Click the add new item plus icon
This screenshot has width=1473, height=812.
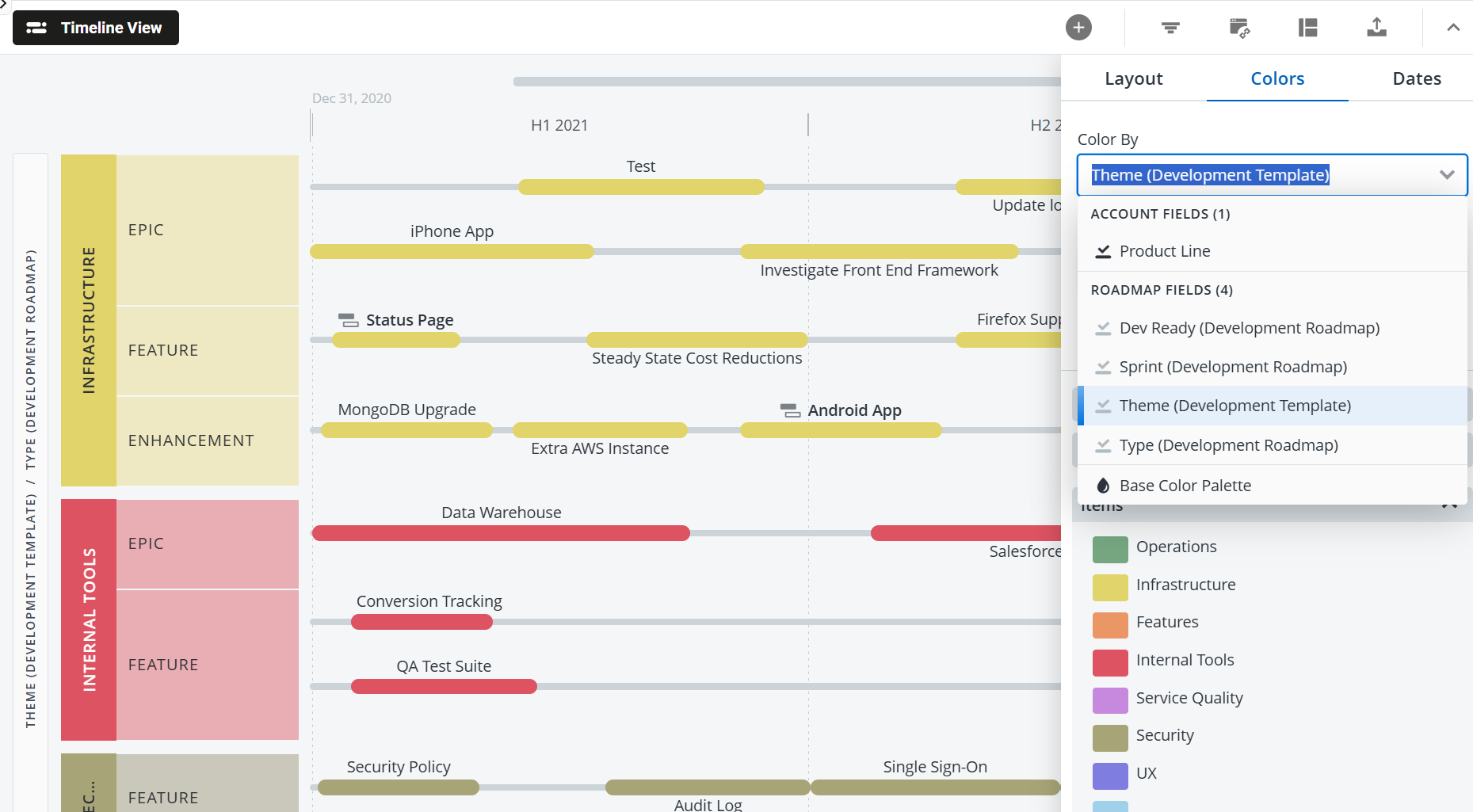(1078, 27)
